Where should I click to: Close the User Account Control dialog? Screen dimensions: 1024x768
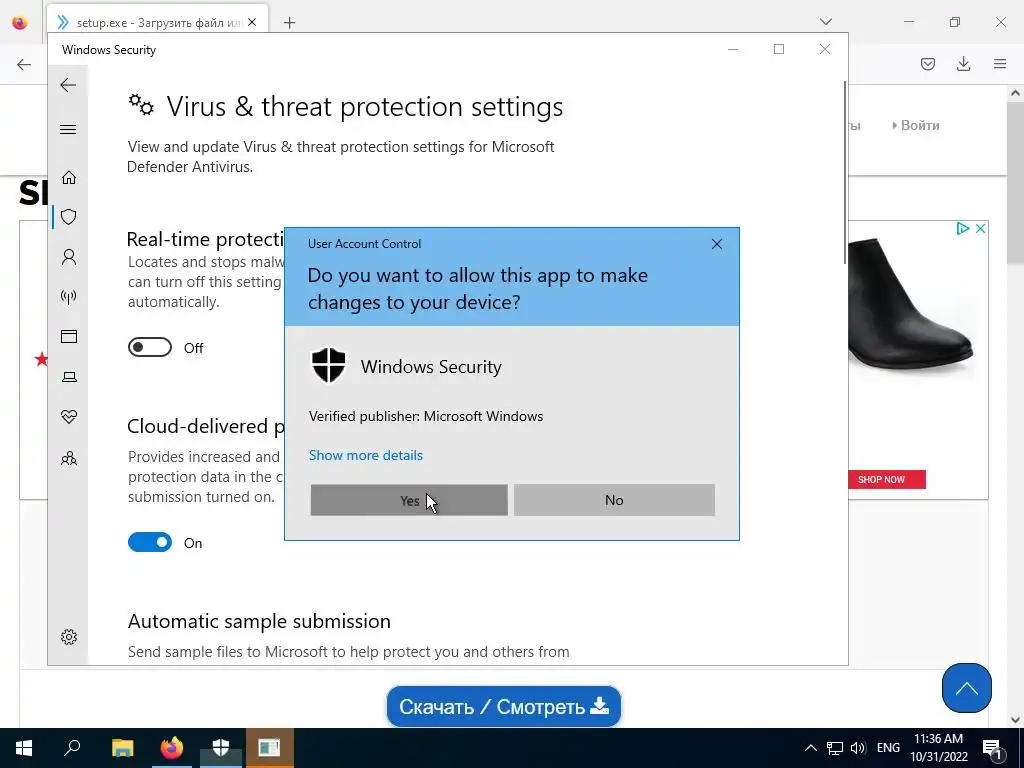pyautogui.click(x=716, y=244)
